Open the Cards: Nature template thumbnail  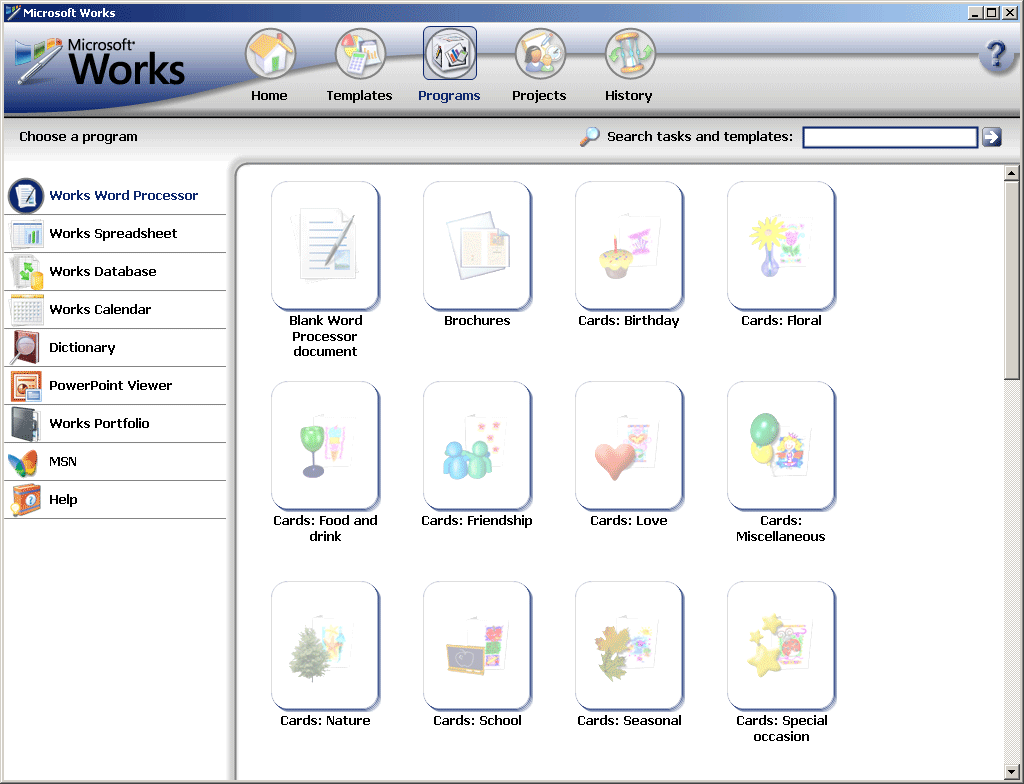(x=325, y=645)
